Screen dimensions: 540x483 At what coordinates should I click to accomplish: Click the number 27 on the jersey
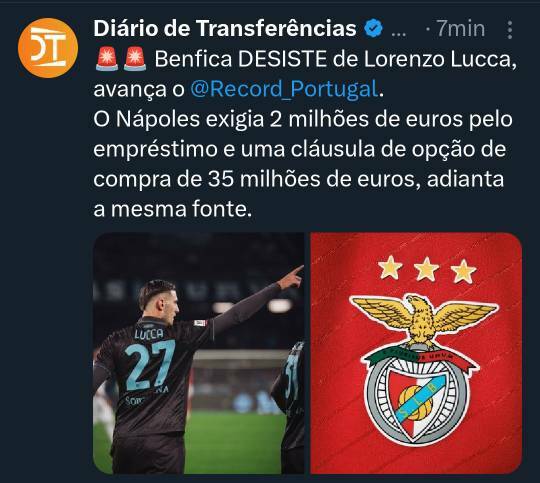(150, 364)
